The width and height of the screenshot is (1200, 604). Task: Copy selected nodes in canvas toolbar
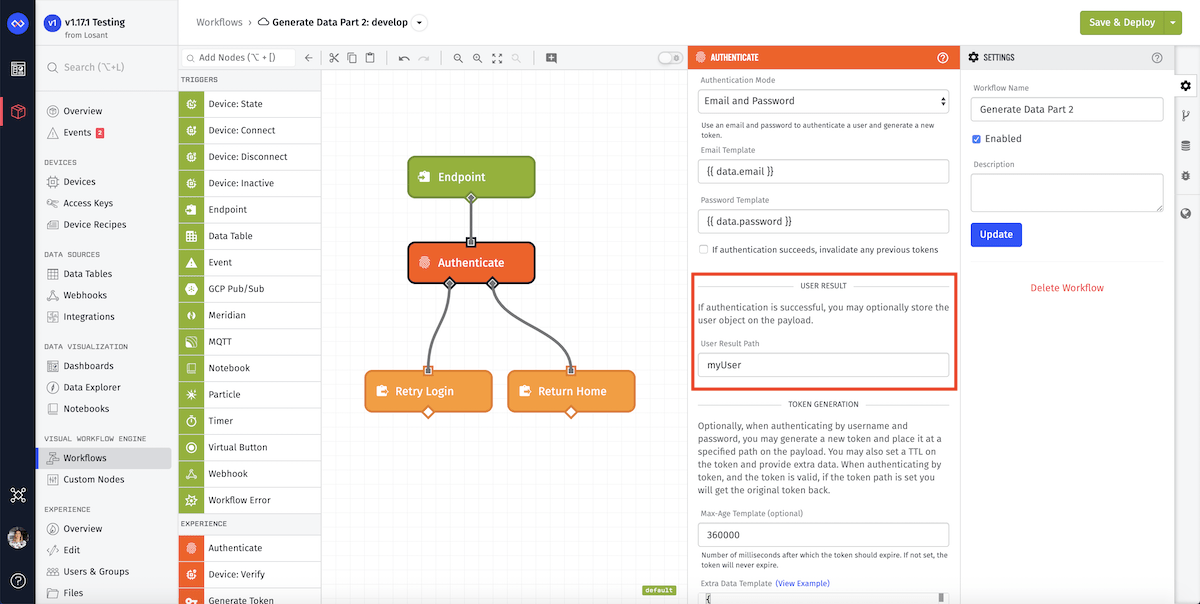coord(352,58)
